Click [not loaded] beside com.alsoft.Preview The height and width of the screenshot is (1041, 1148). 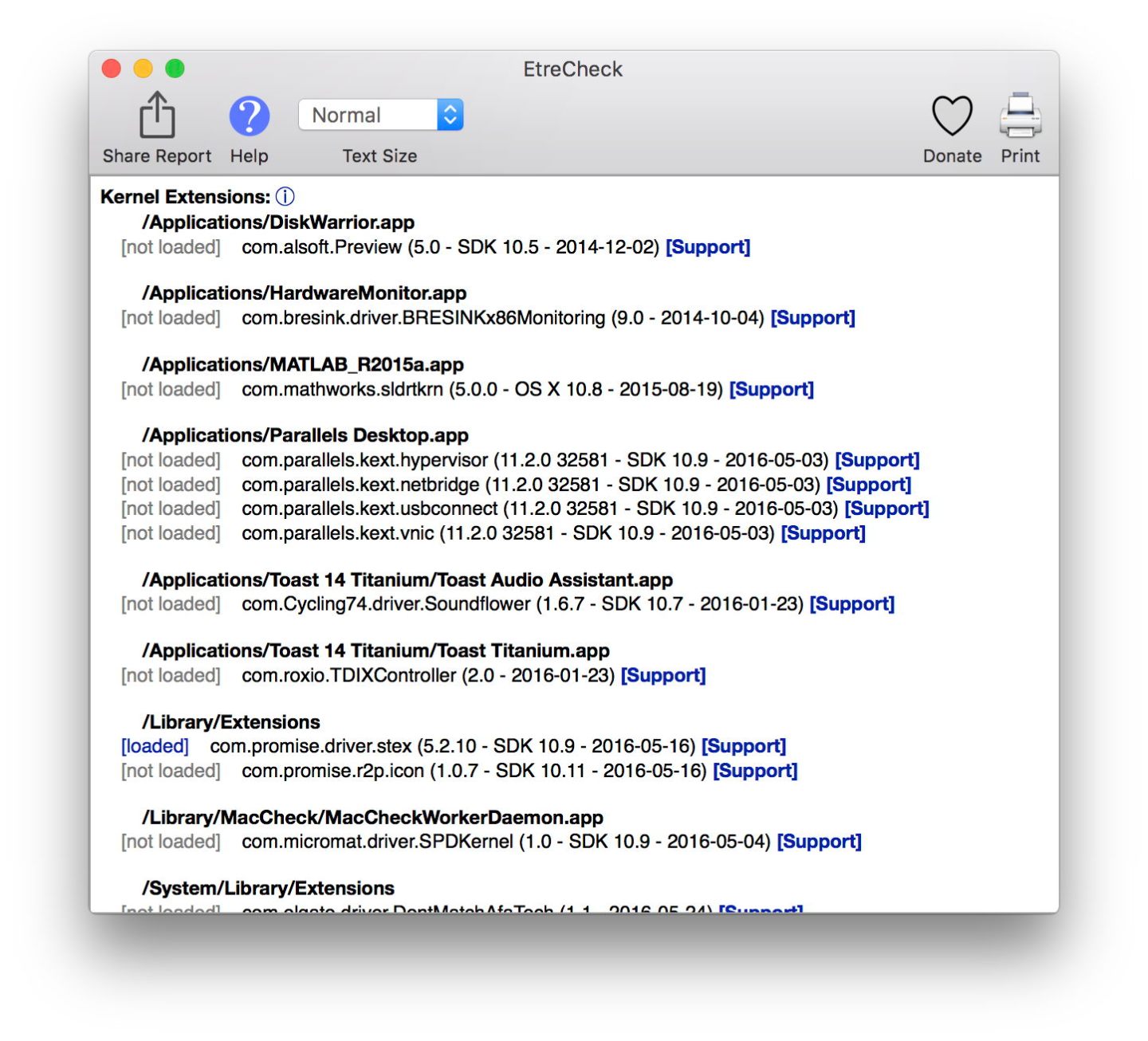click(x=171, y=247)
